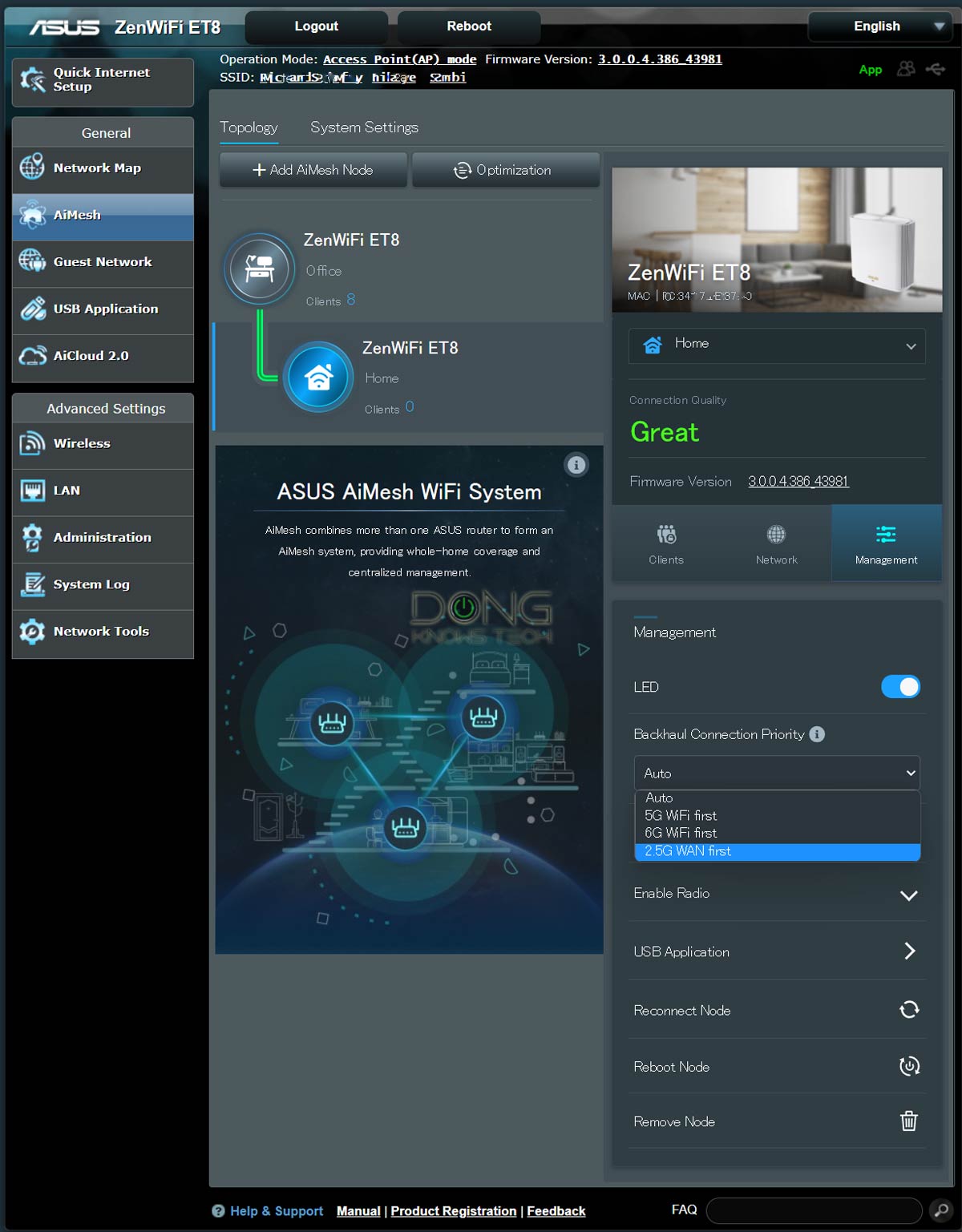
Task: Select the Home ZenWiFi ET8 node icon
Action: [318, 377]
